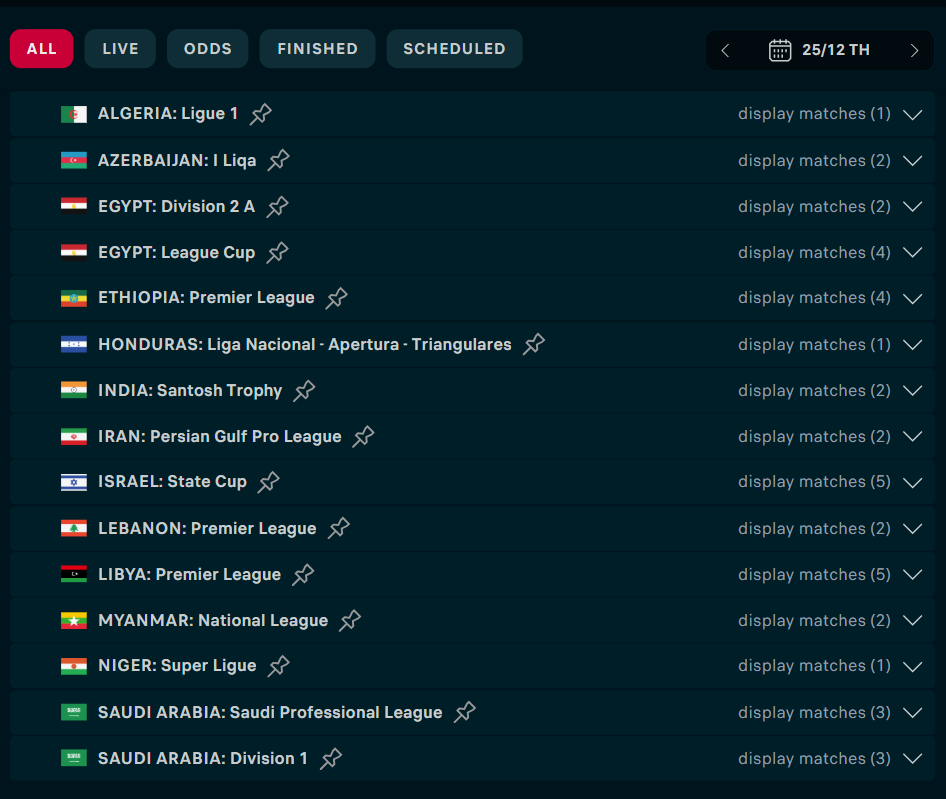Expand Libya Premier League chevron
The height and width of the screenshot is (799, 946).
tap(913, 575)
